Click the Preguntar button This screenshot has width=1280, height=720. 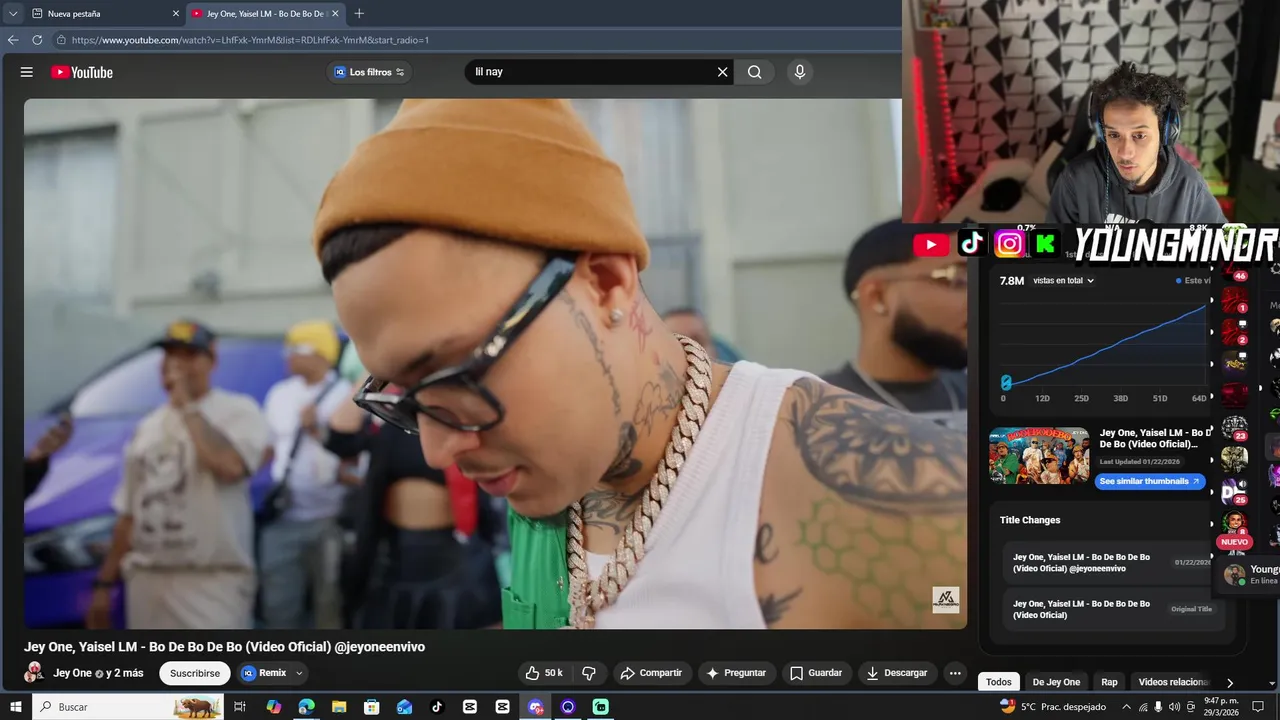[736, 673]
